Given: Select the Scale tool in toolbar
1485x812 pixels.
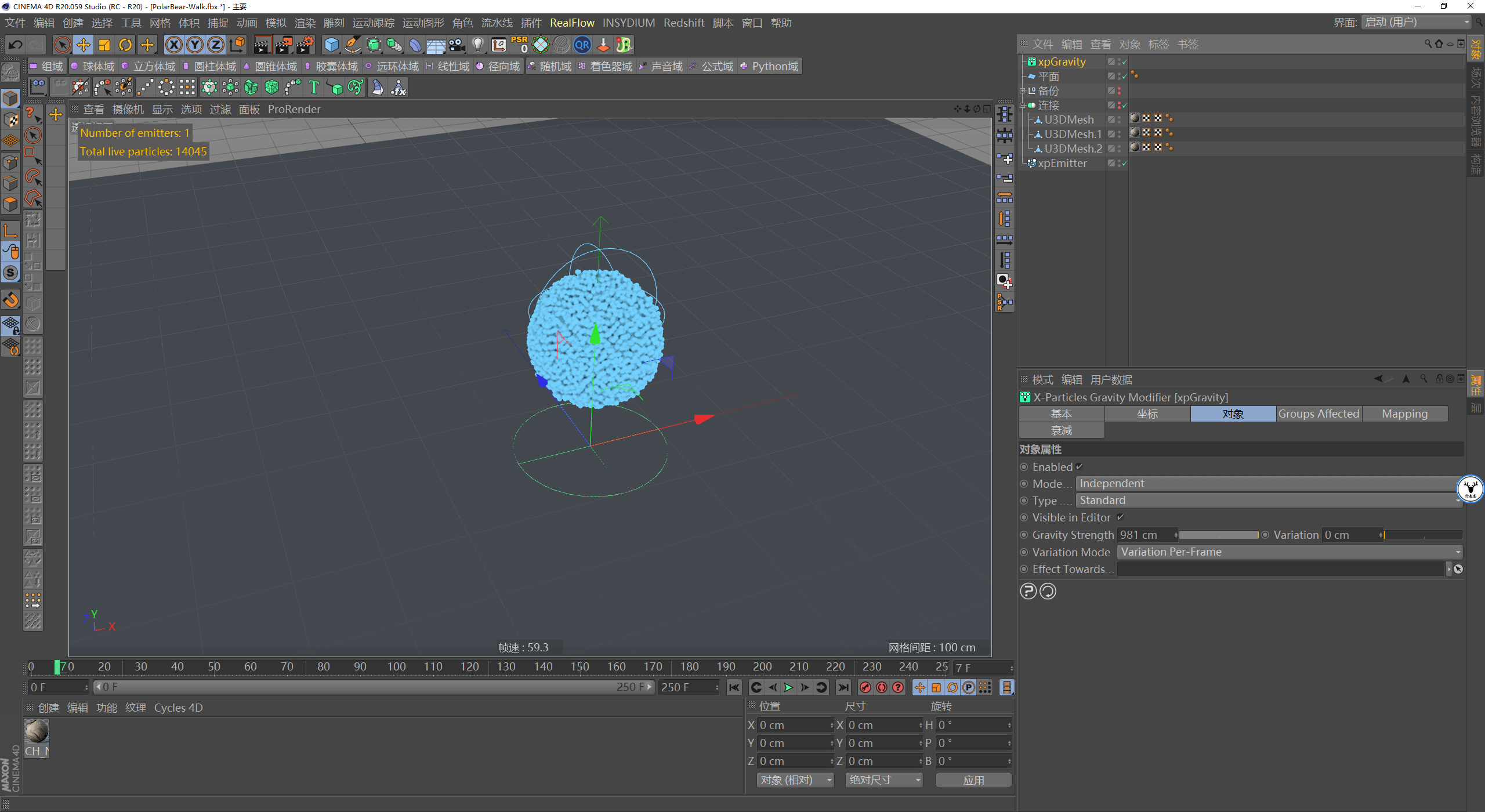Looking at the screenshot, I should pyautogui.click(x=104, y=45).
